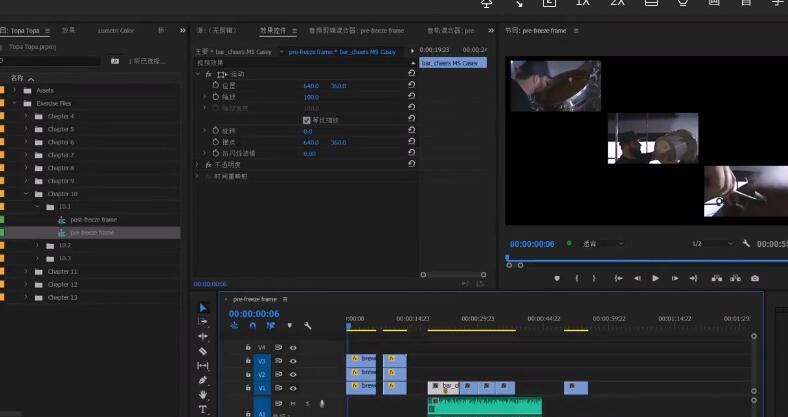The image size is (788, 417).
Task: Open the post-freeze frame sequence
Action: tap(93, 219)
